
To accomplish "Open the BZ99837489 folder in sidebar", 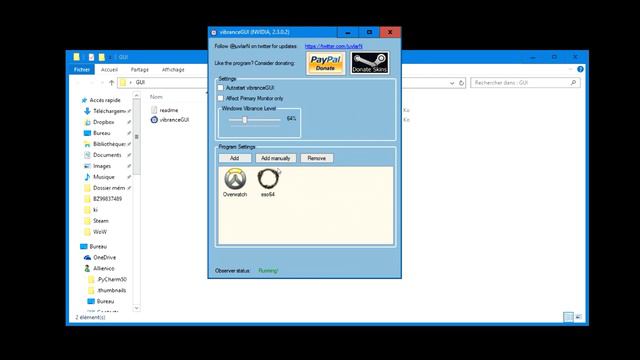I will tap(103, 199).
